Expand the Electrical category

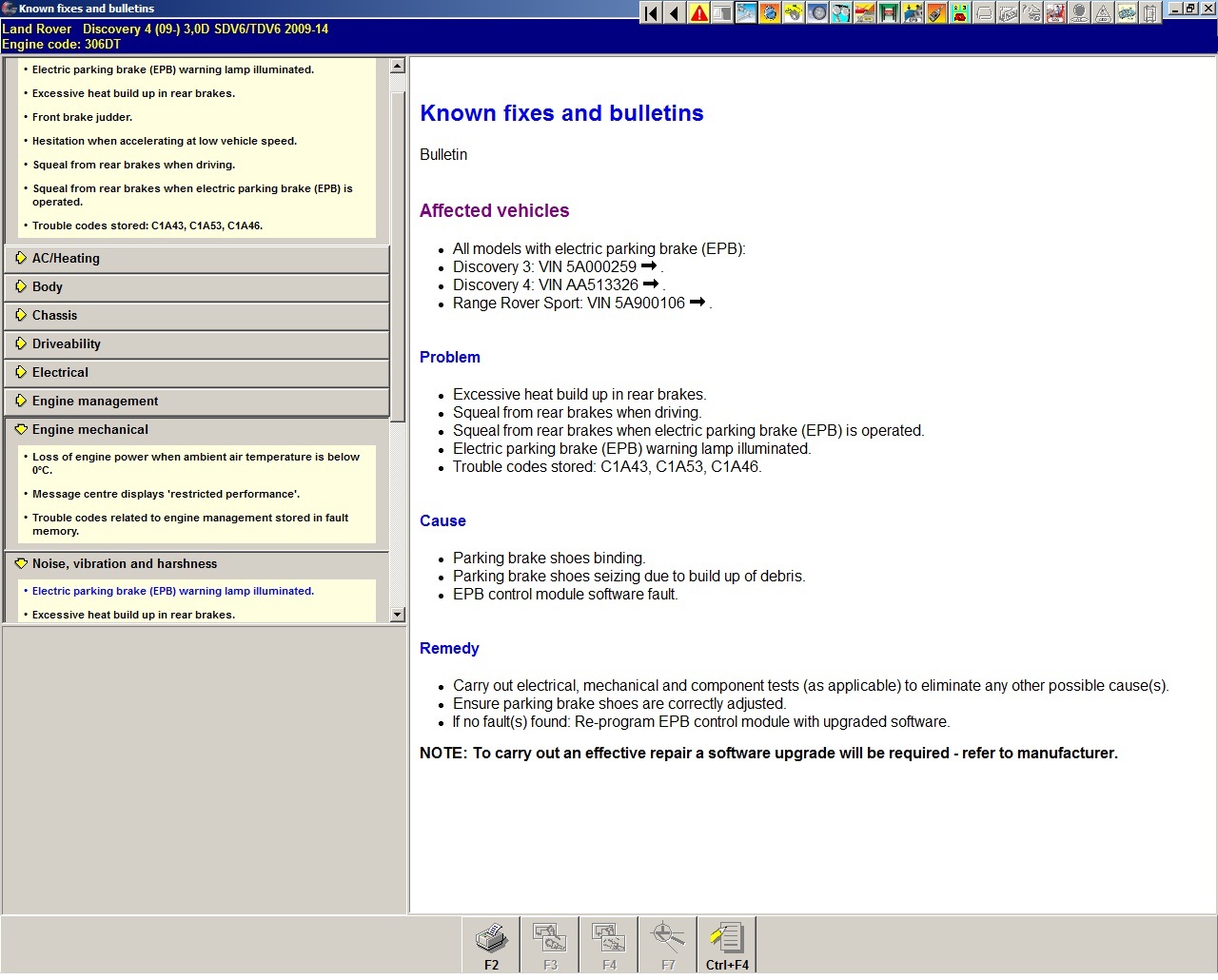pos(60,373)
